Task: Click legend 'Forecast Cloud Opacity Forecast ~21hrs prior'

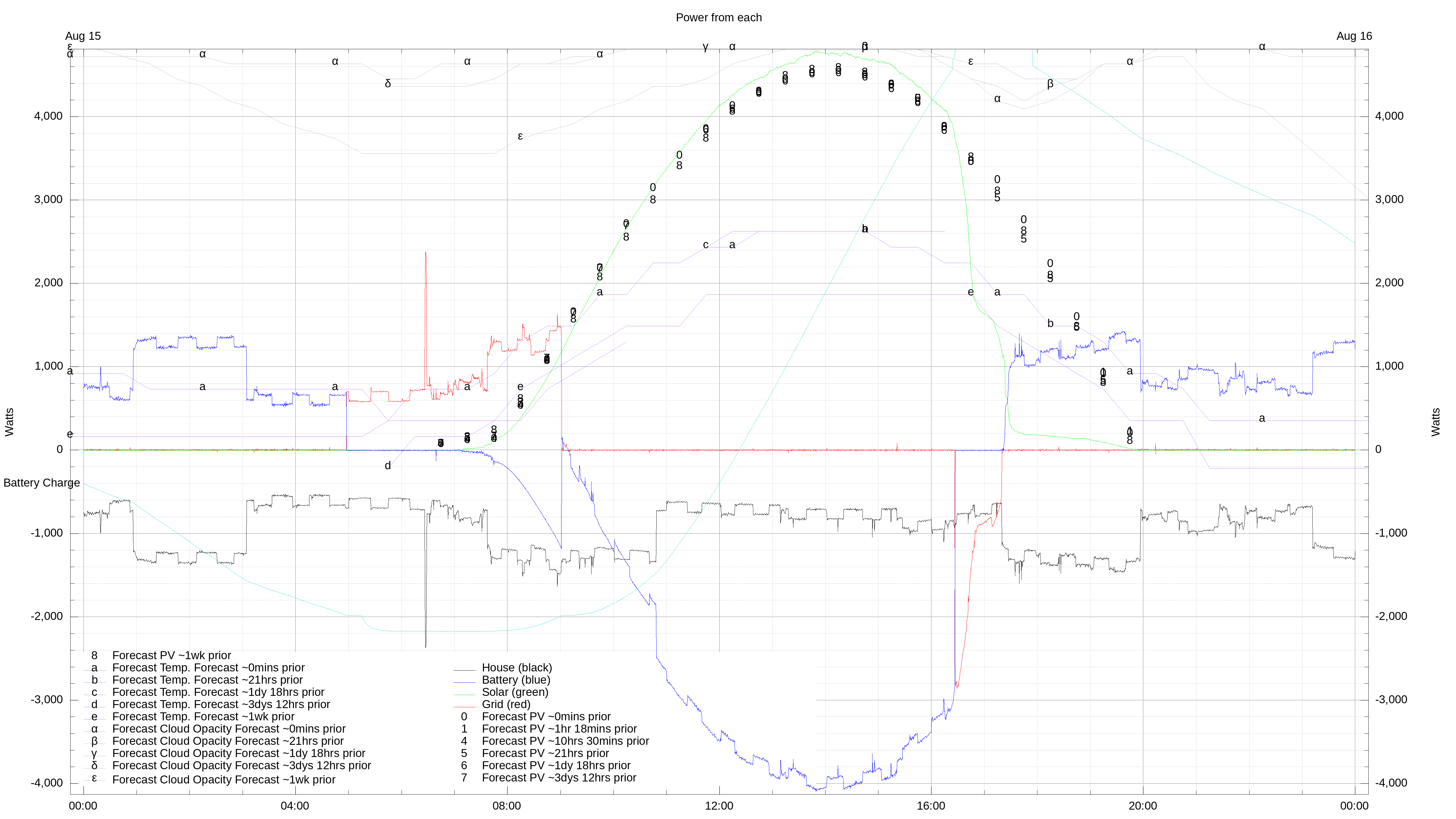Action: point(228,741)
